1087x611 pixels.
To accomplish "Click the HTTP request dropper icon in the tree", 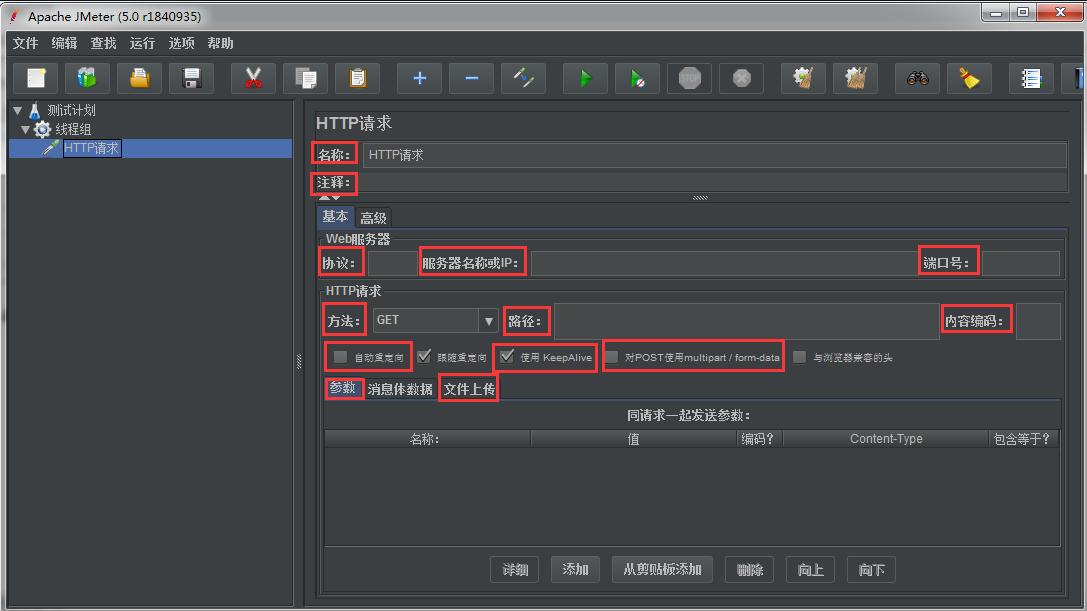I will [51, 148].
